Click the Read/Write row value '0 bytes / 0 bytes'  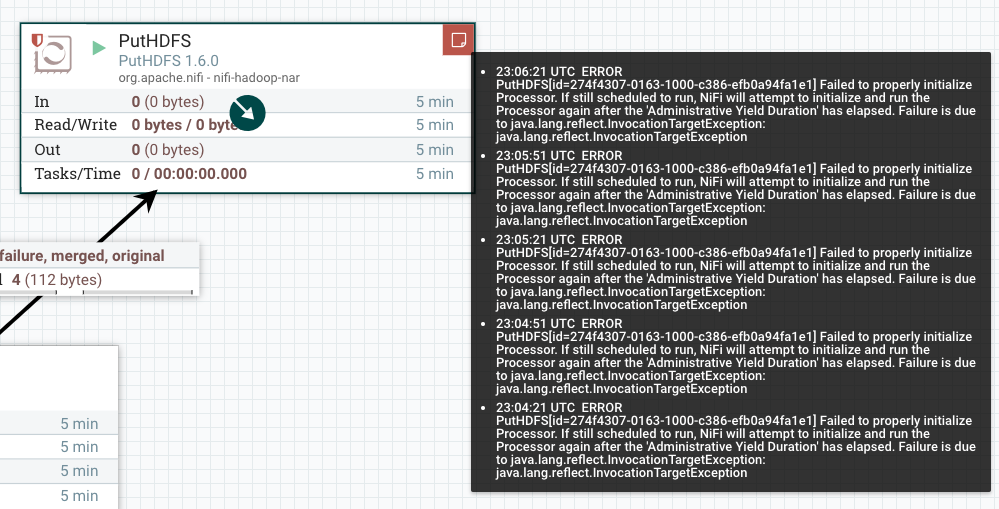[185, 125]
